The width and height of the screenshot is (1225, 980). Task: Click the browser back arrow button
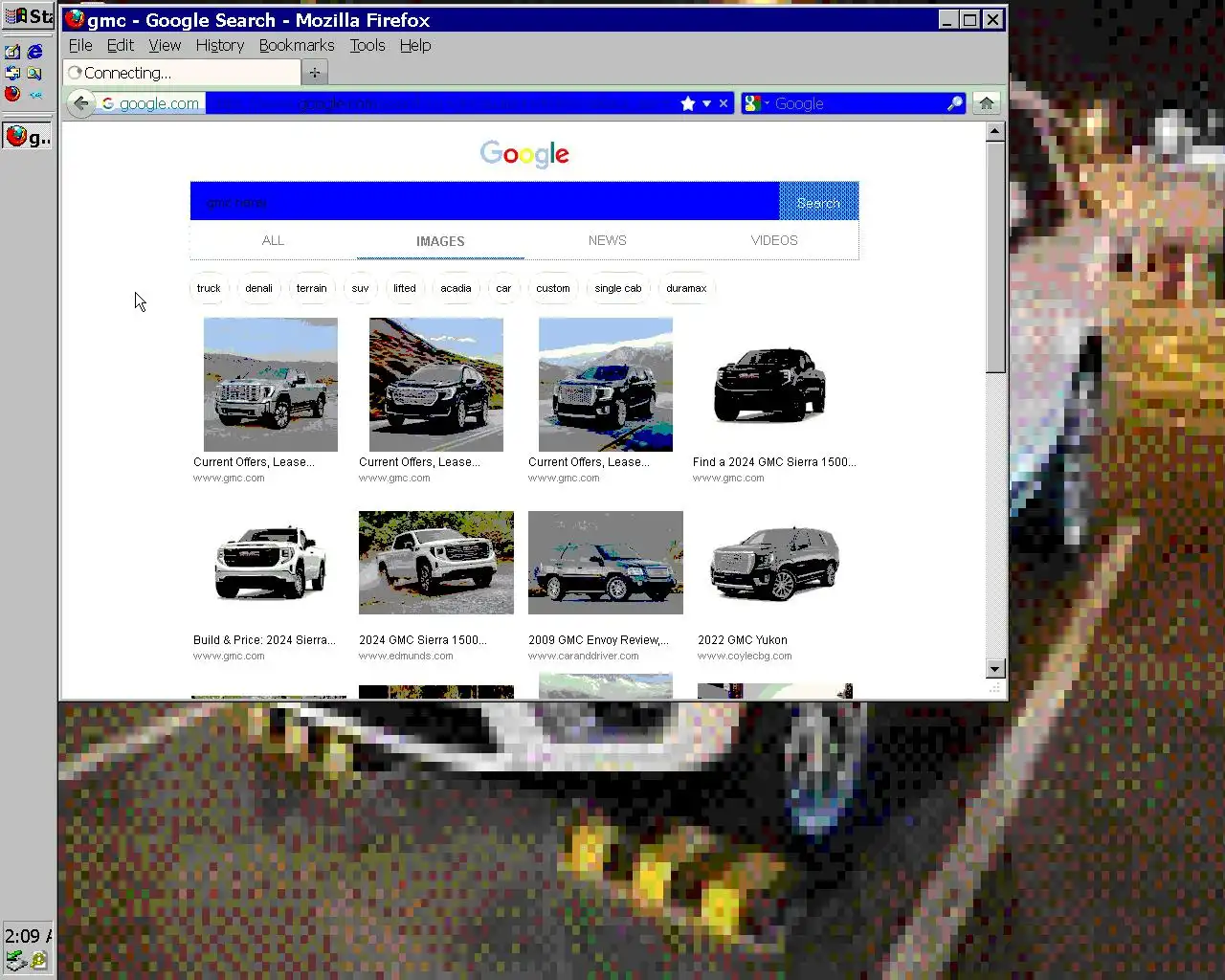coord(81,103)
